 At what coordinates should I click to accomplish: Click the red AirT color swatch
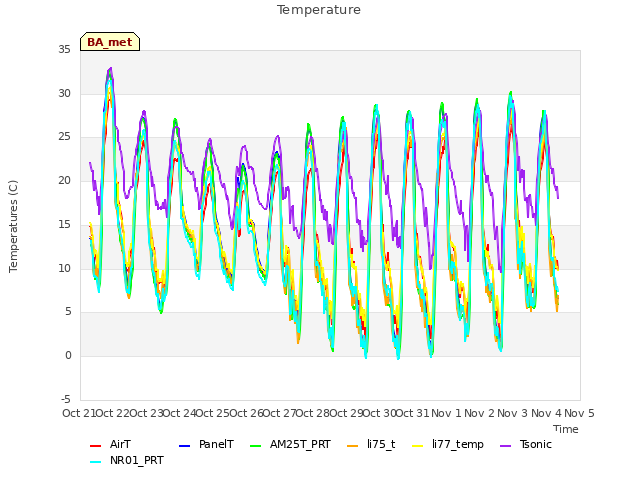click(95, 445)
